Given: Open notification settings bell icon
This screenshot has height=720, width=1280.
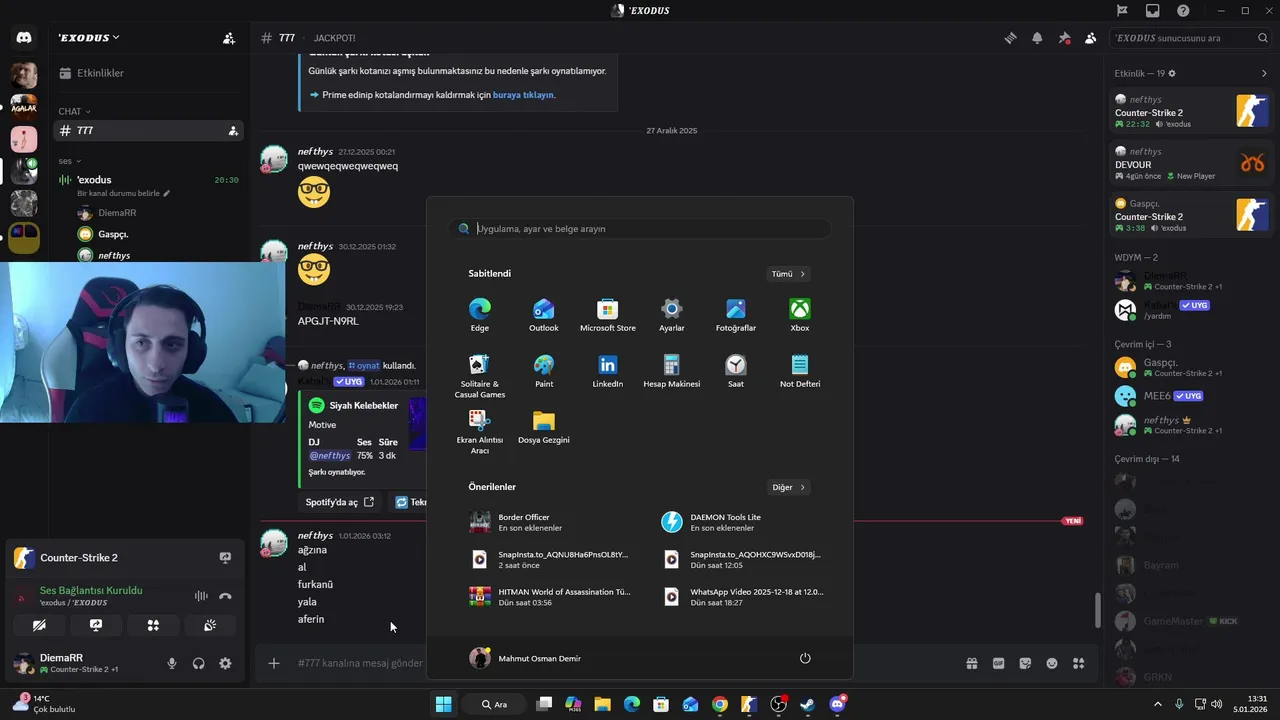Looking at the screenshot, I should 1037,38.
